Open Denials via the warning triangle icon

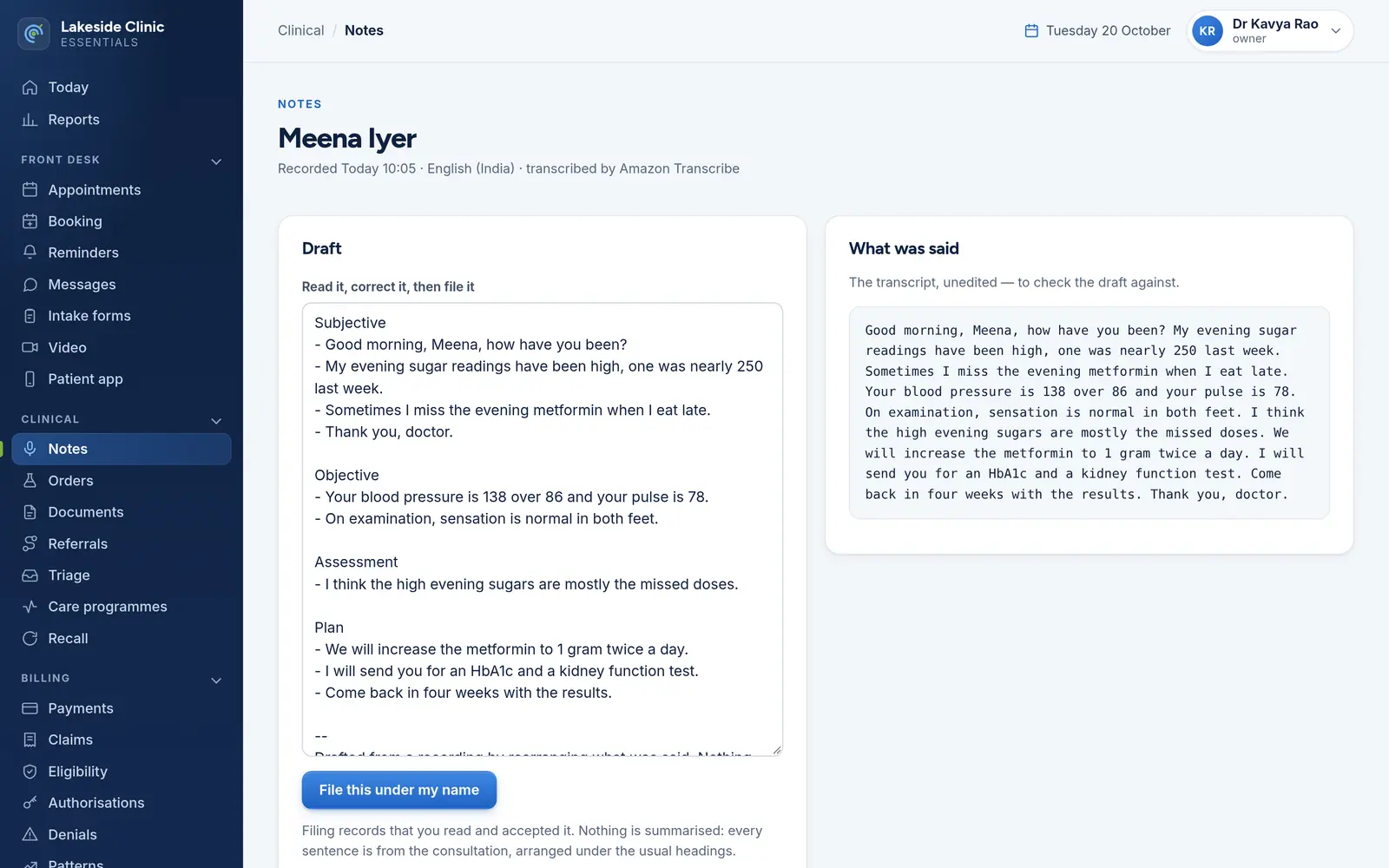[30, 835]
